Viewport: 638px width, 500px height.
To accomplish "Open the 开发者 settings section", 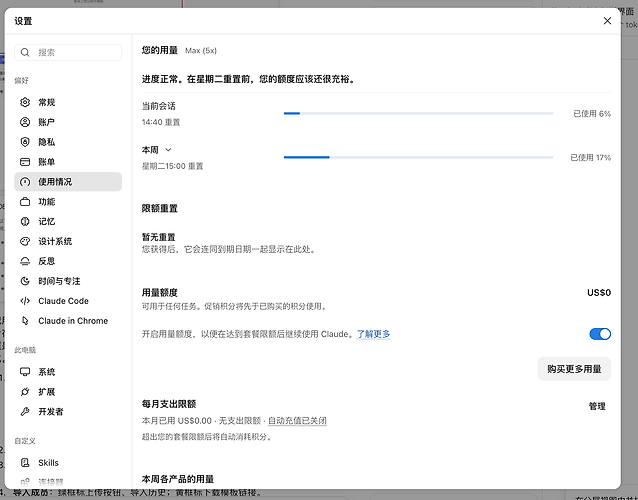I will [x=68, y=412].
